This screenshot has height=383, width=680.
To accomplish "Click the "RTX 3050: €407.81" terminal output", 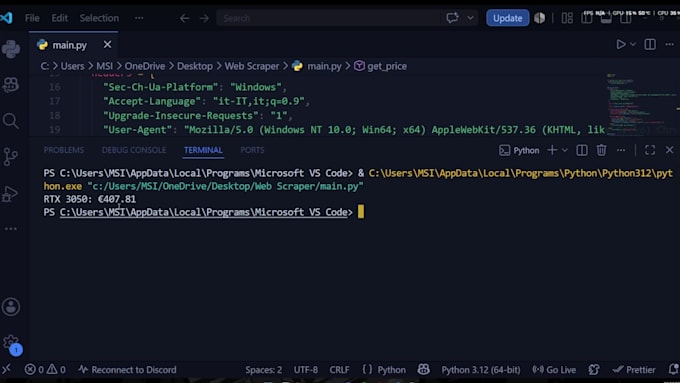I will 90,199.
